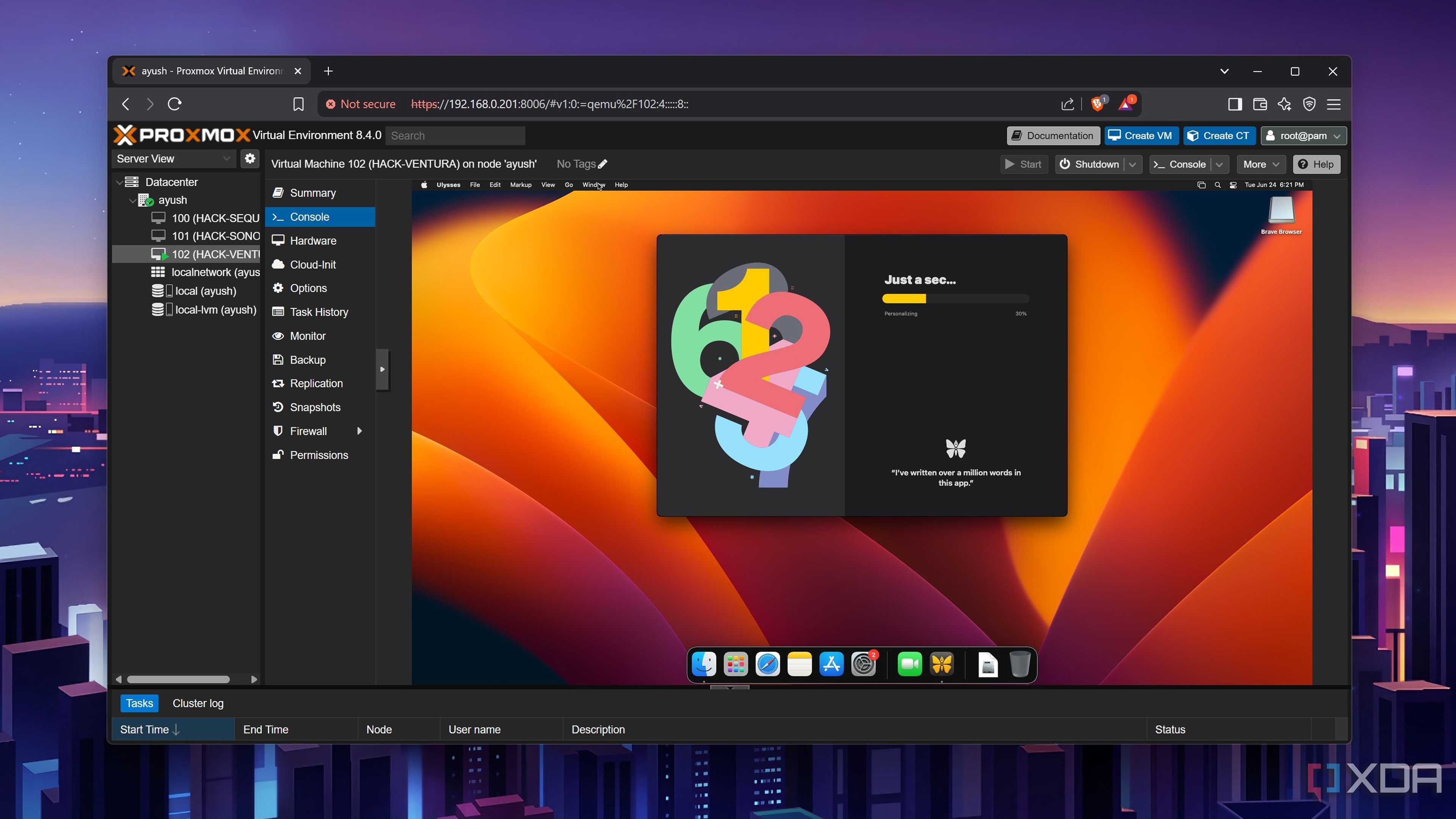This screenshot has height=819, width=1456.
Task: Expand the Firewall submenu arrow
Action: (359, 431)
